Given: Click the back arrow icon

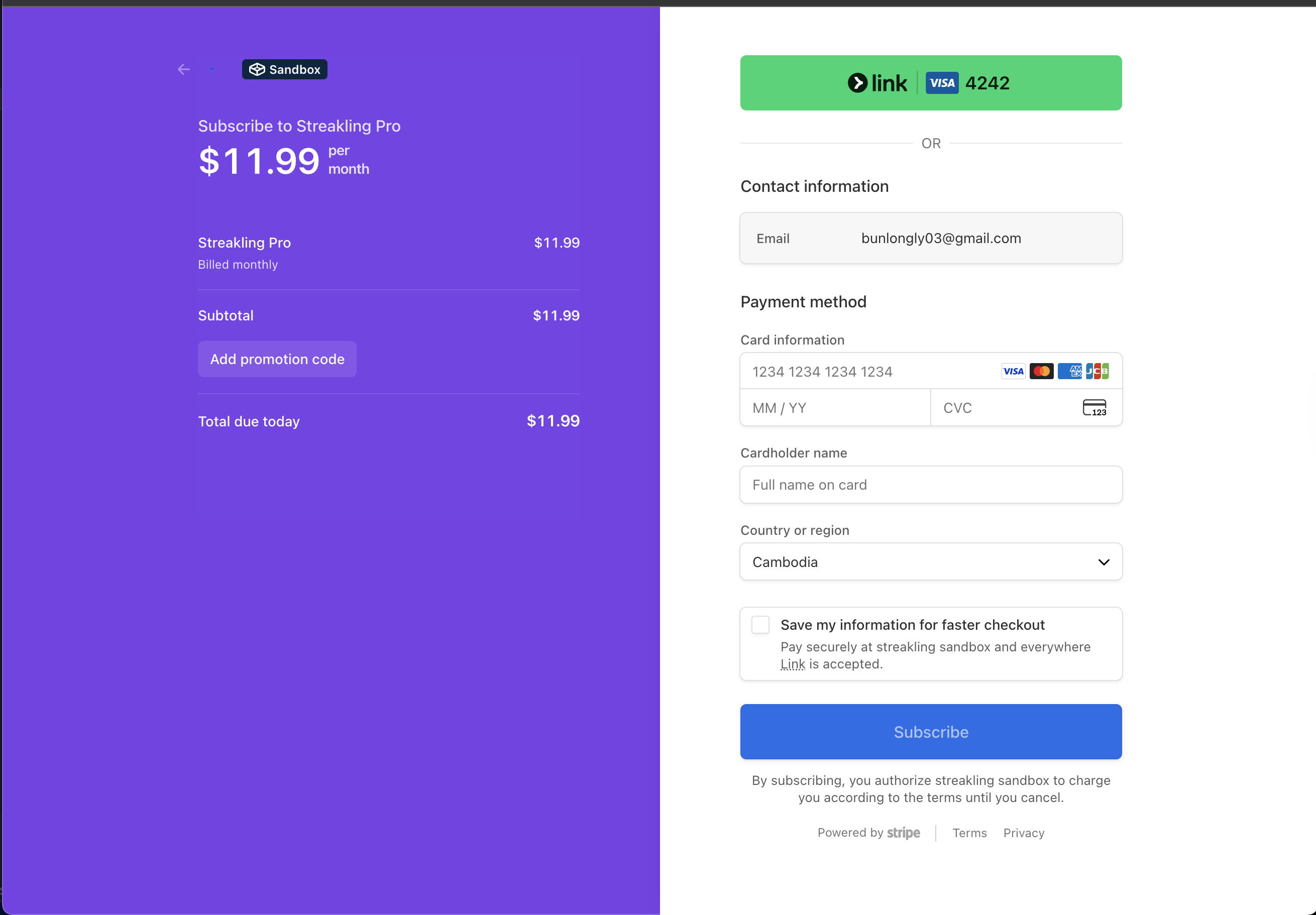Looking at the screenshot, I should click(x=183, y=69).
